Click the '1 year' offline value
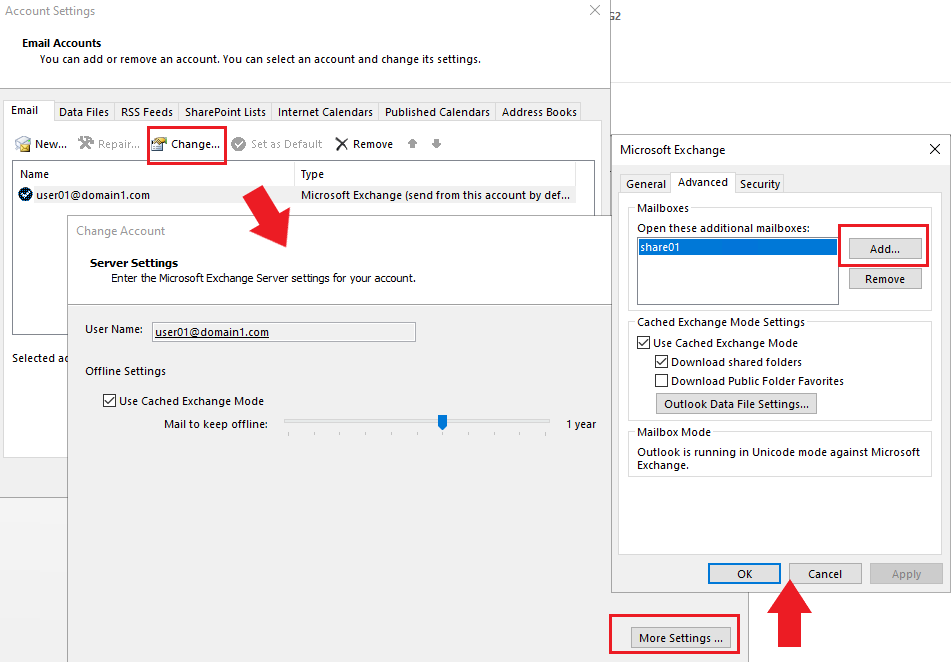 [581, 424]
